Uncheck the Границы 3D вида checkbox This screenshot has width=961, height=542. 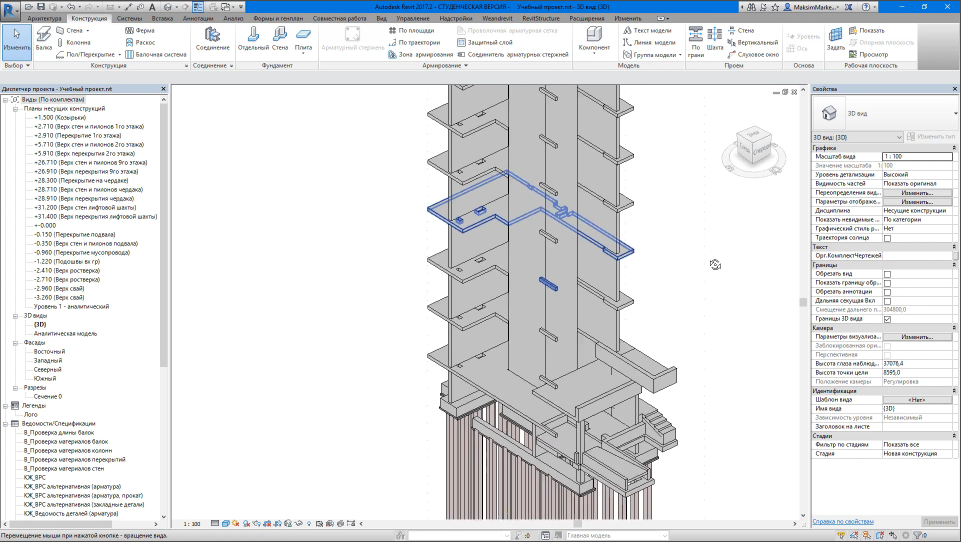887,319
